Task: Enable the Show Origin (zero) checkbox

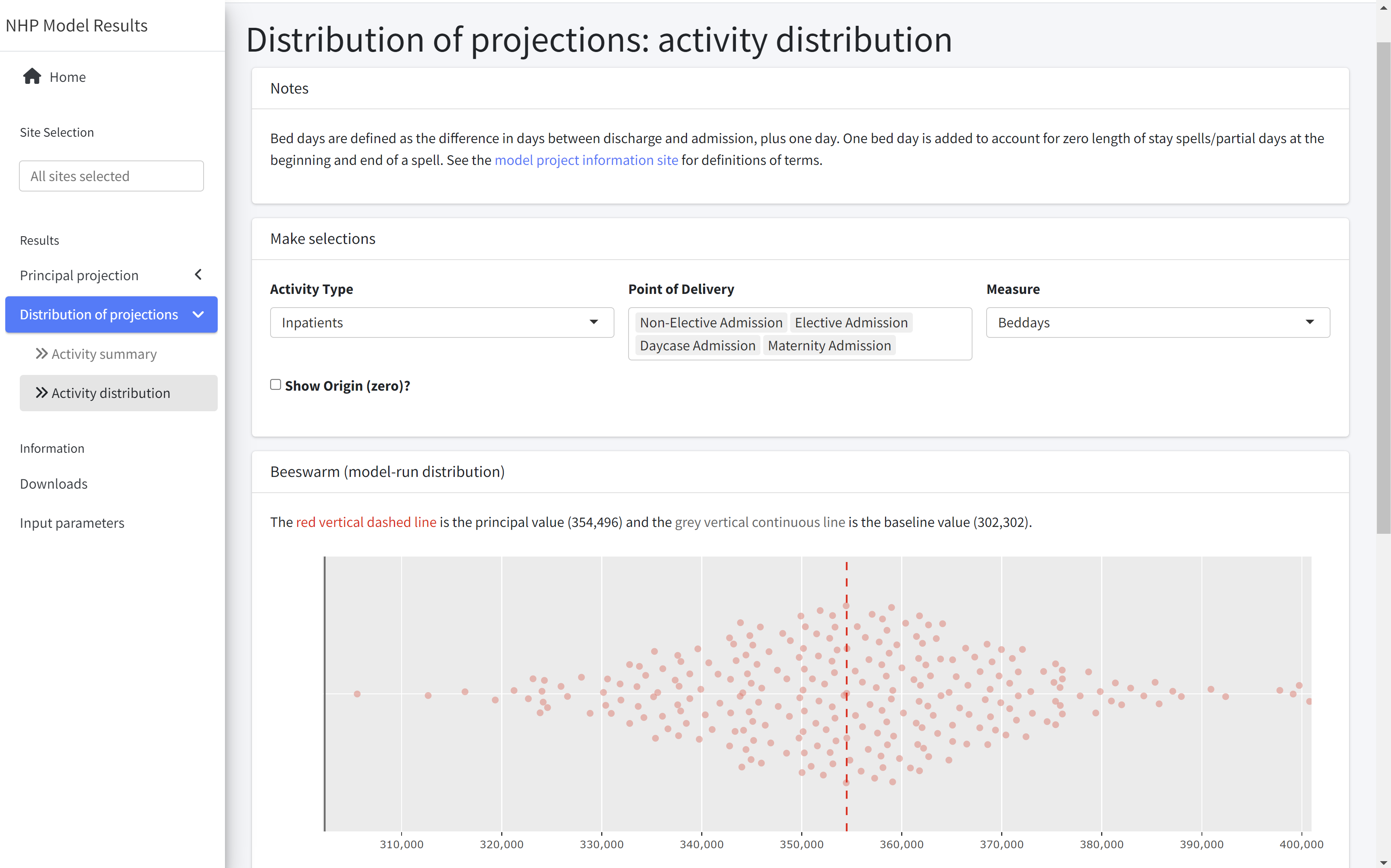Action: point(275,384)
